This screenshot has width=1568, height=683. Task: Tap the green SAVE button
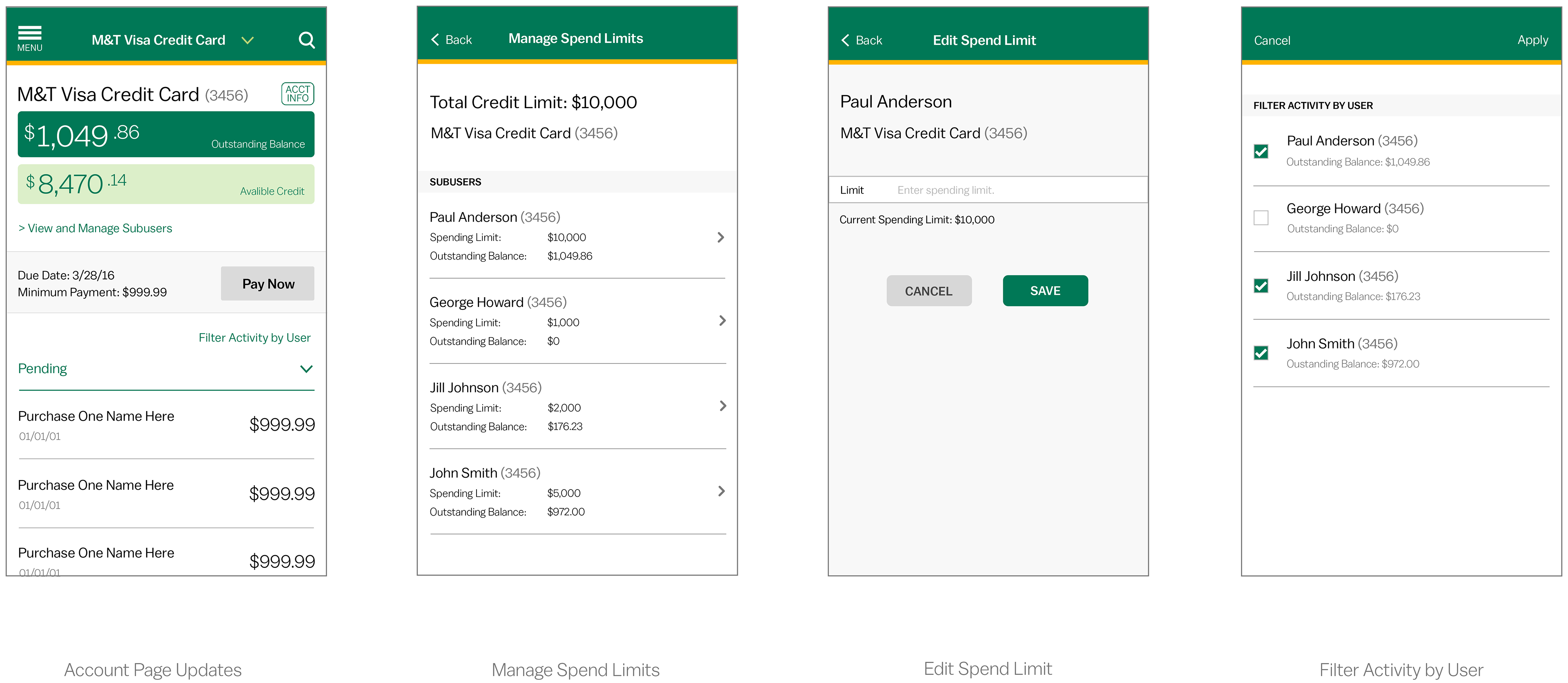(x=1045, y=291)
